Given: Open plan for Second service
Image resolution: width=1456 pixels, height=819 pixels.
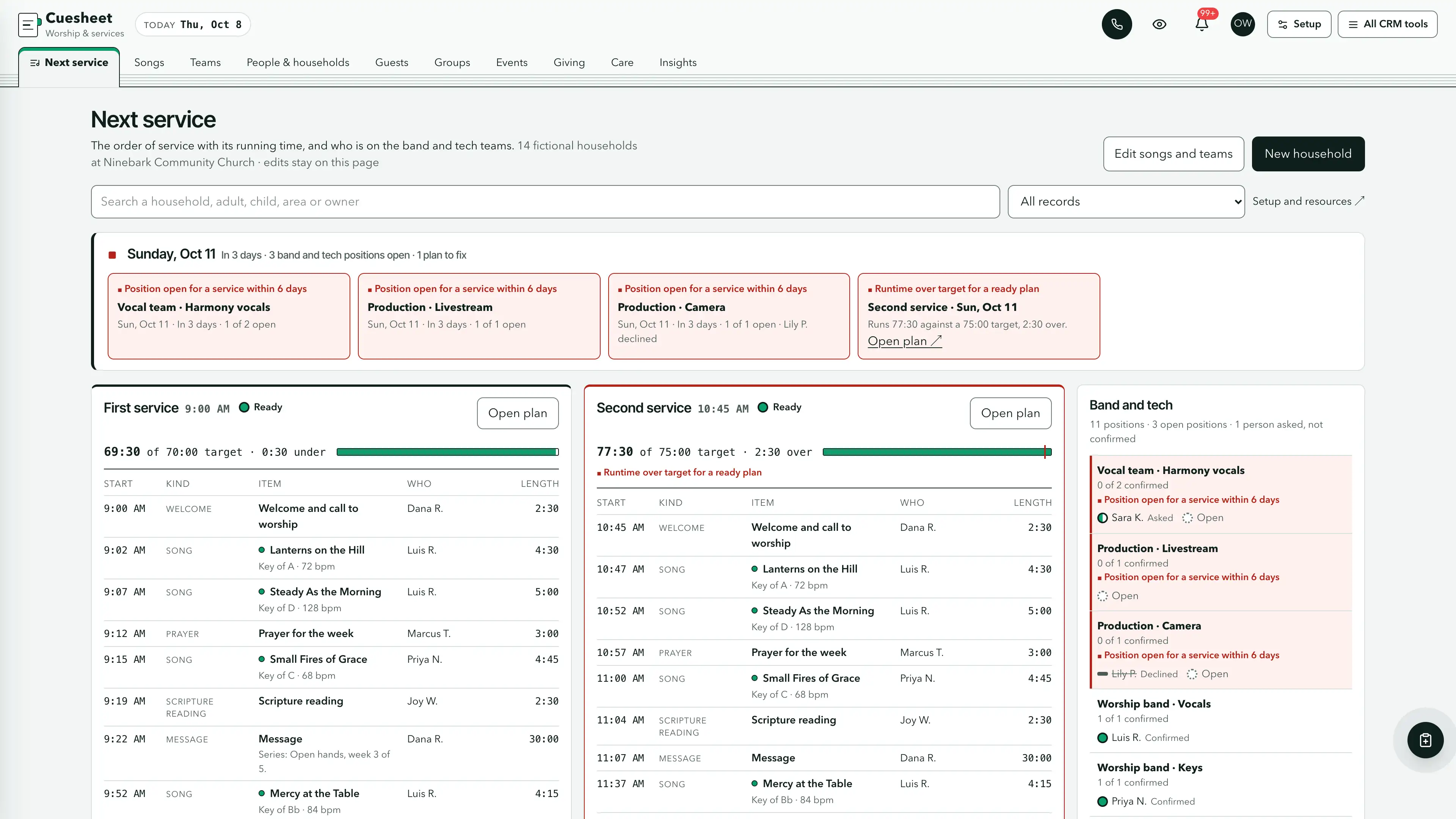Looking at the screenshot, I should click(x=1010, y=413).
